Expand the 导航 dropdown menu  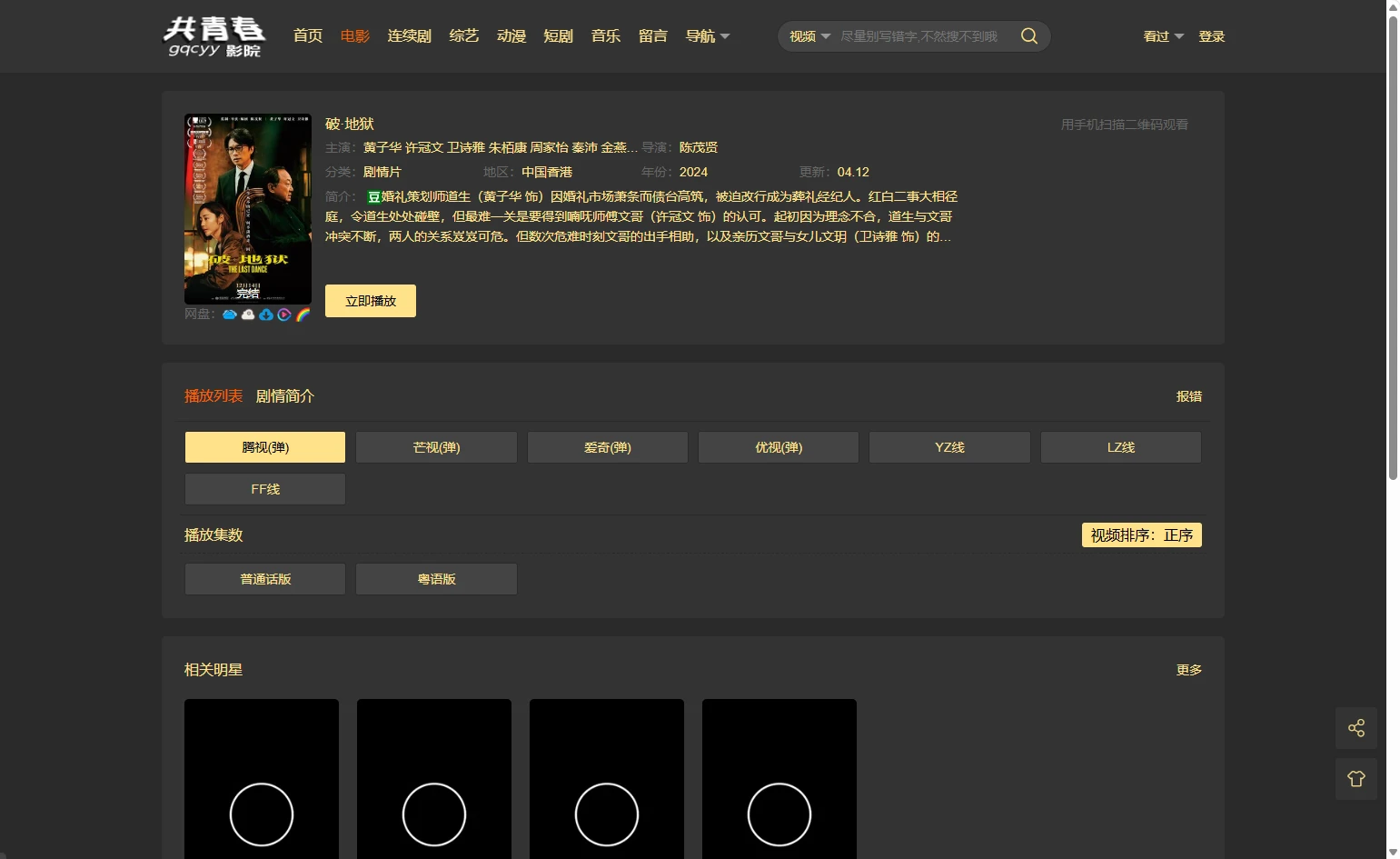(707, 36)
